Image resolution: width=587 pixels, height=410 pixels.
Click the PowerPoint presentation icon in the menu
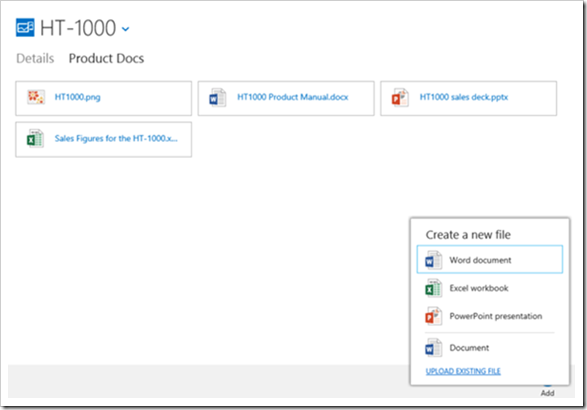coord(434,316)
